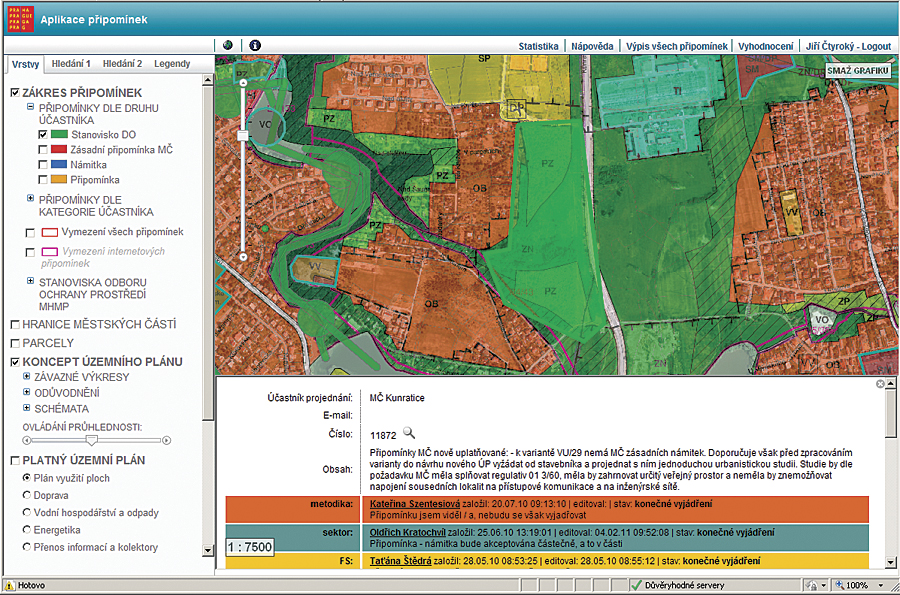Open the Statistika menu item

tap(538, 46)
